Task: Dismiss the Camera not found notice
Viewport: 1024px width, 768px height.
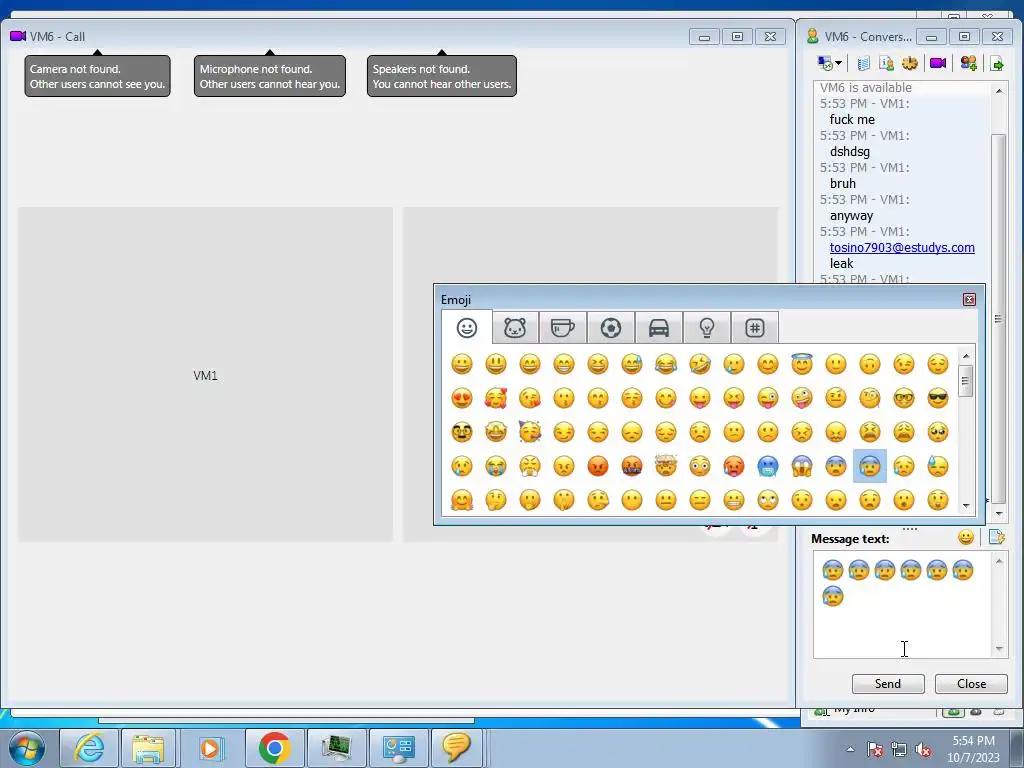Action: tap(97, 76)
